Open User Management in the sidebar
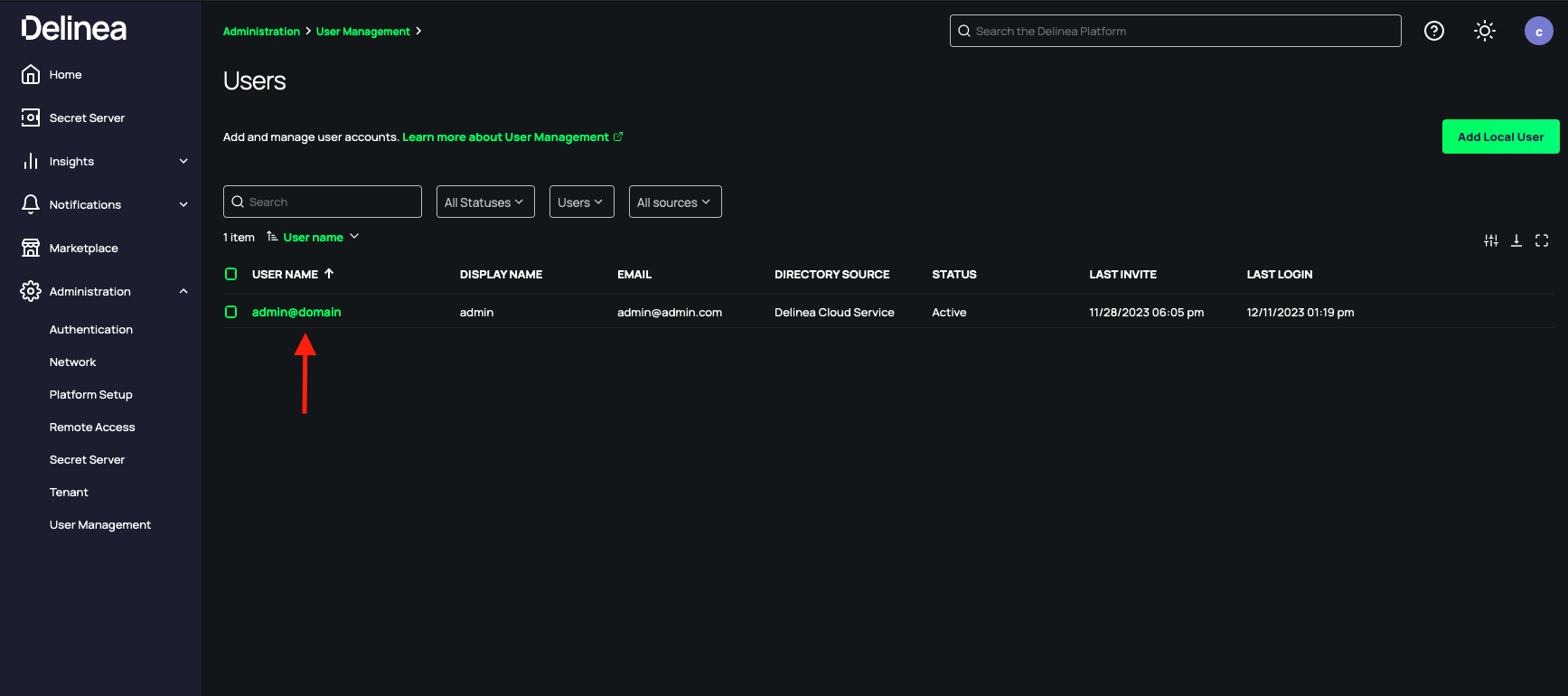 click(100, 524)
